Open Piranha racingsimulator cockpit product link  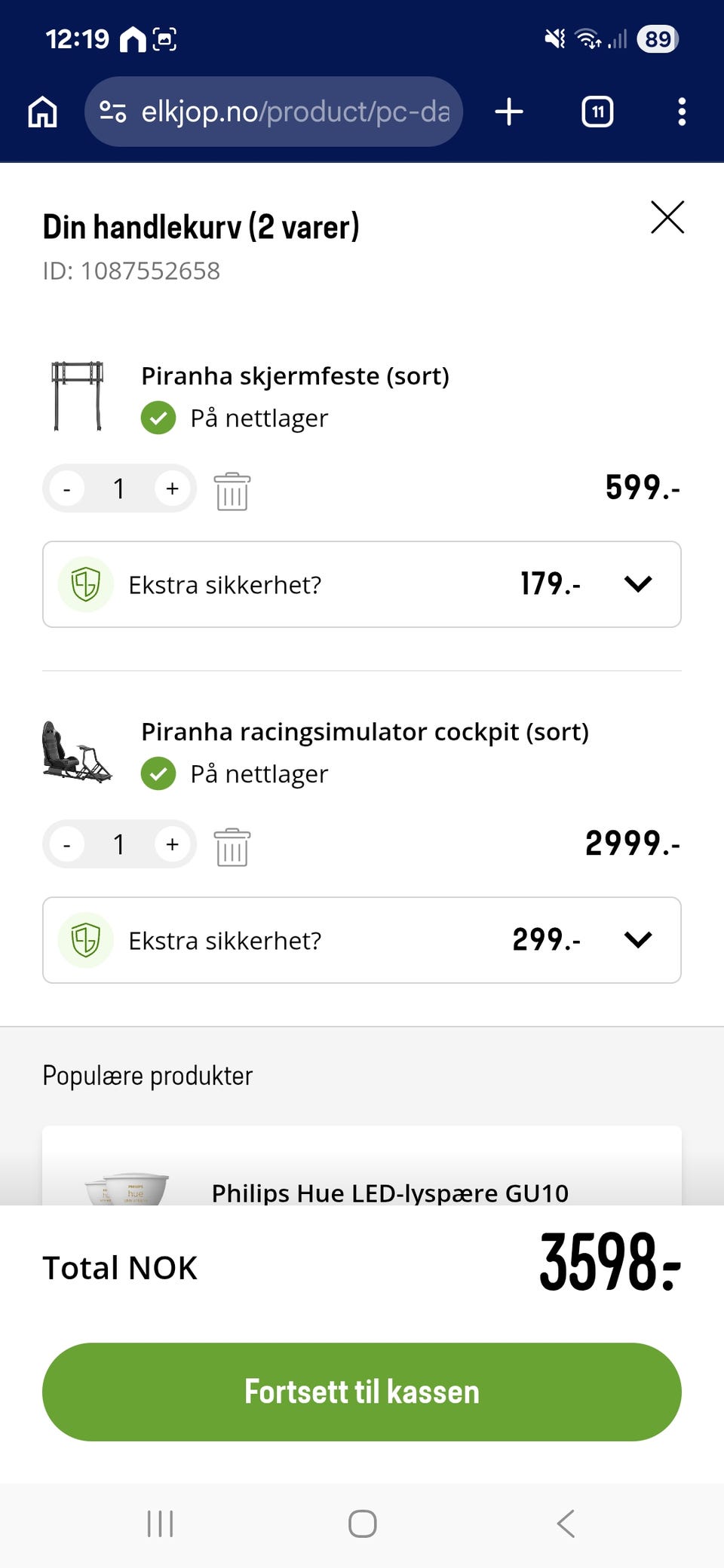pyautogui.click(x=365, y=731)
